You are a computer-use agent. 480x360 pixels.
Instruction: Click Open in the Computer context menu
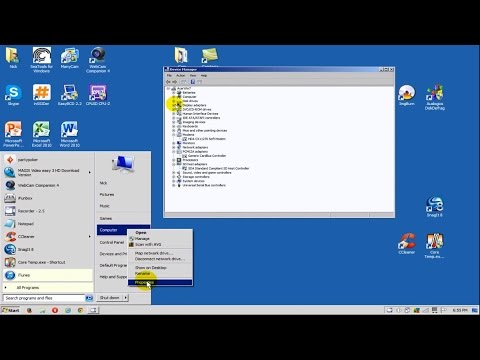(x=160, y=233)
